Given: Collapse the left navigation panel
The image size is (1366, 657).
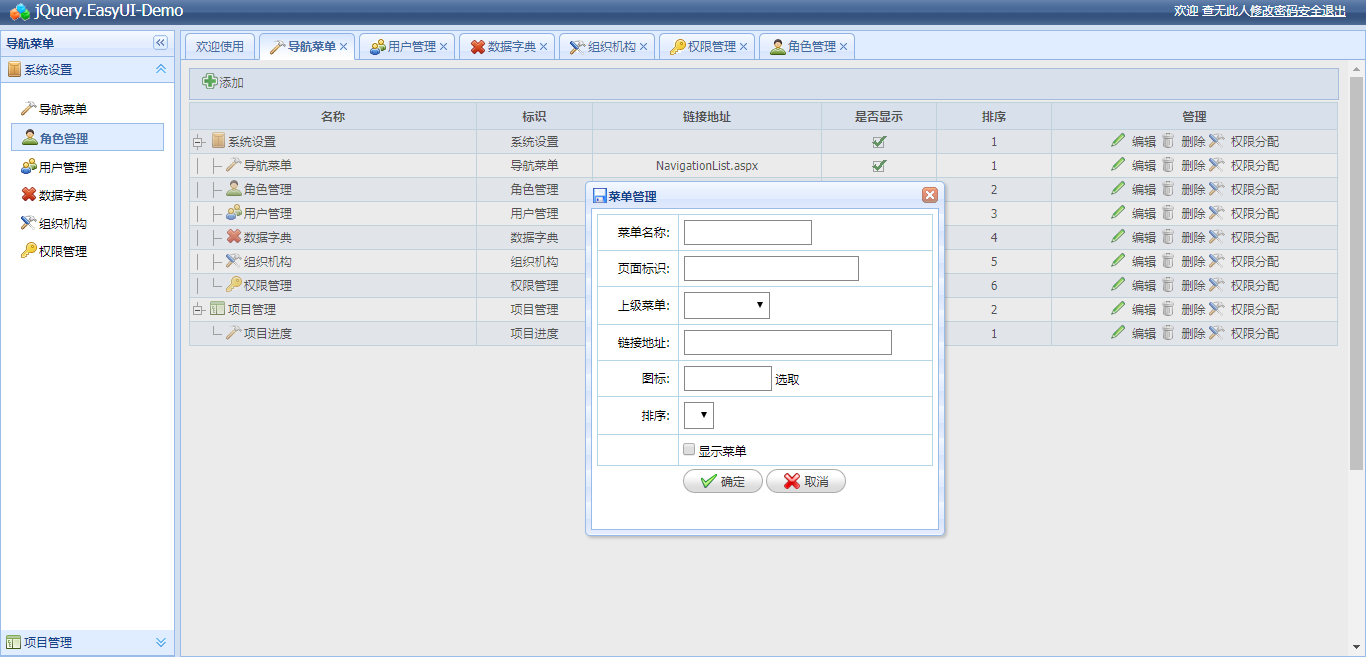Looking at the screenshot, I should (160, 43).
